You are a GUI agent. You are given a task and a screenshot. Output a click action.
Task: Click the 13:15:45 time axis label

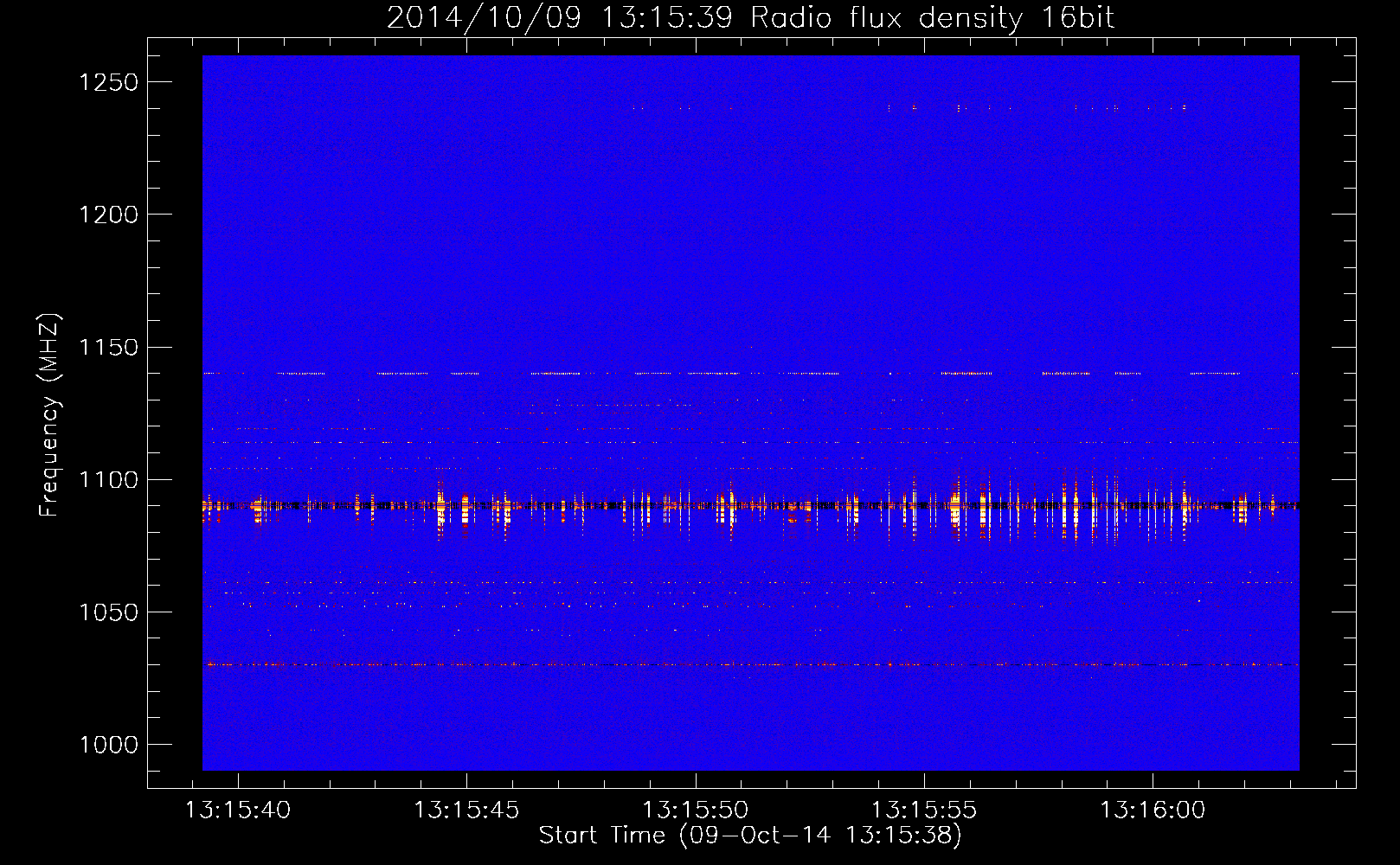point(466,810)
